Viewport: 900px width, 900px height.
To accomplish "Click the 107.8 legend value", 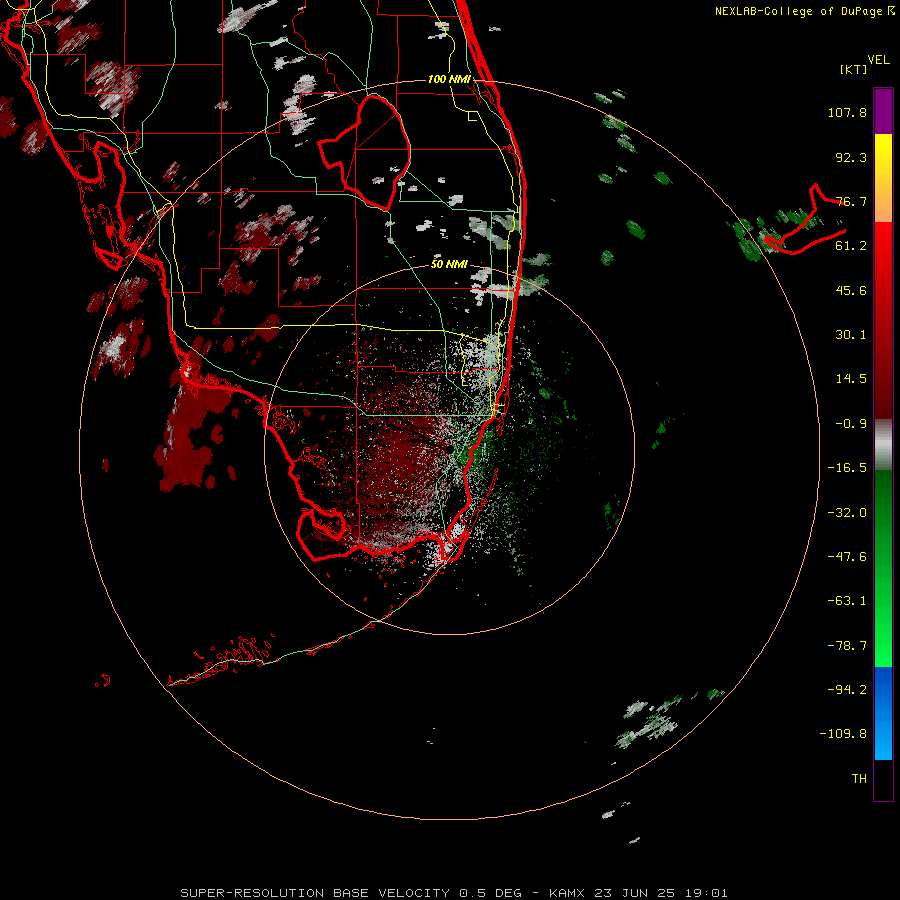I will tap(847, 112).
